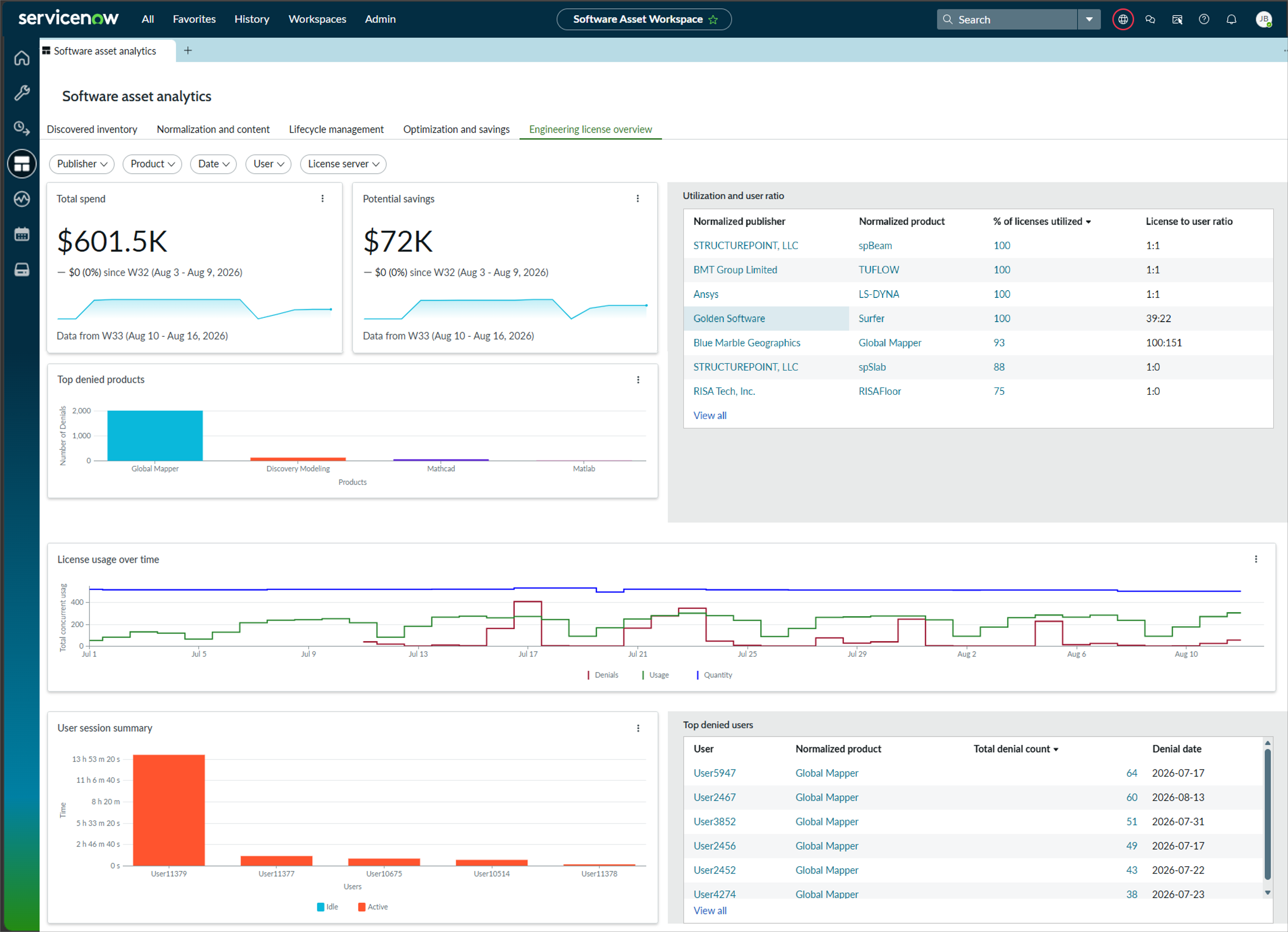Viewport: 1288px width, 932px height.
Task: Open View all in Top denied users
Action: (709, 910)
